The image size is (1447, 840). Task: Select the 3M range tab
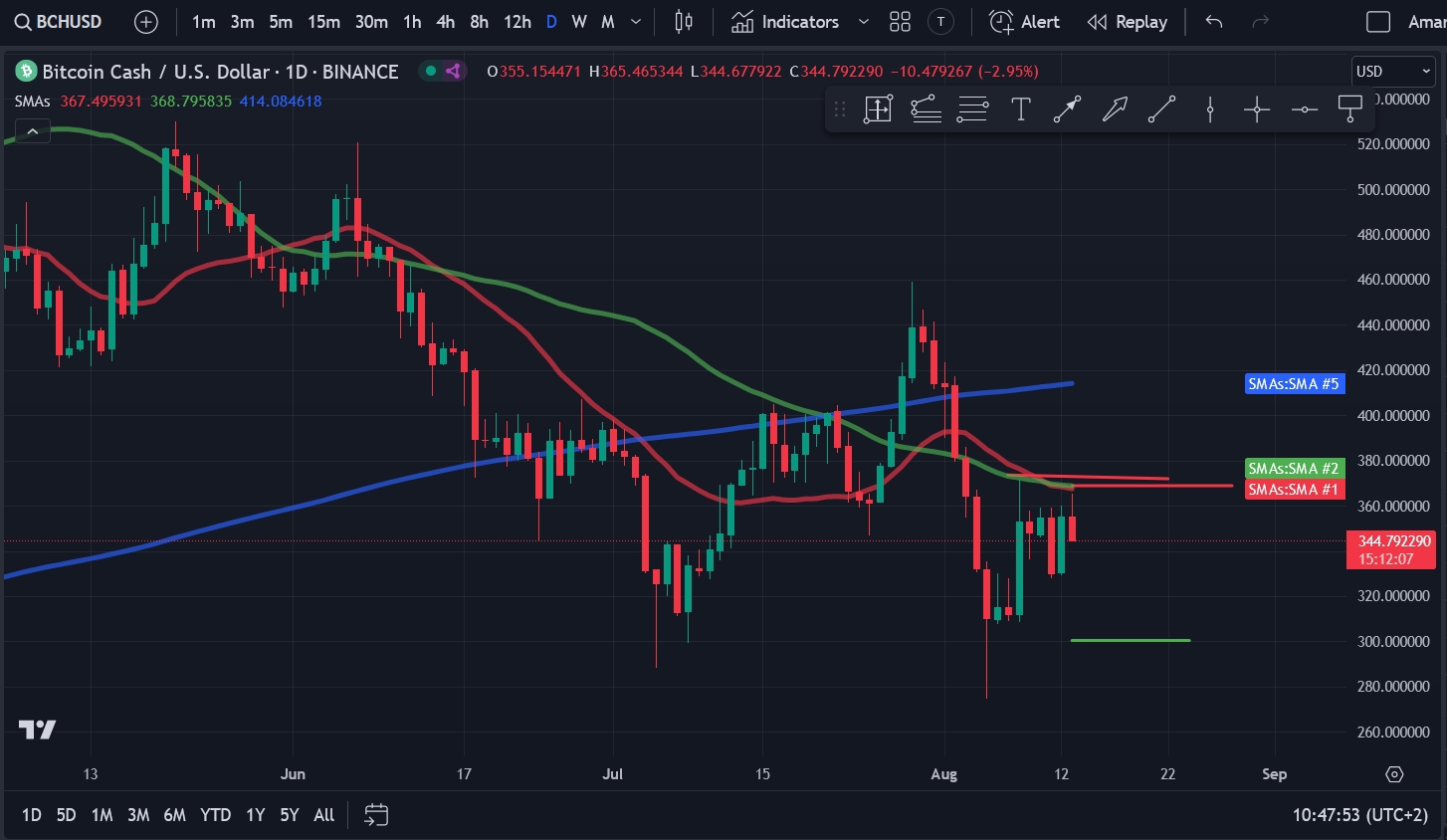coord(138,815)
